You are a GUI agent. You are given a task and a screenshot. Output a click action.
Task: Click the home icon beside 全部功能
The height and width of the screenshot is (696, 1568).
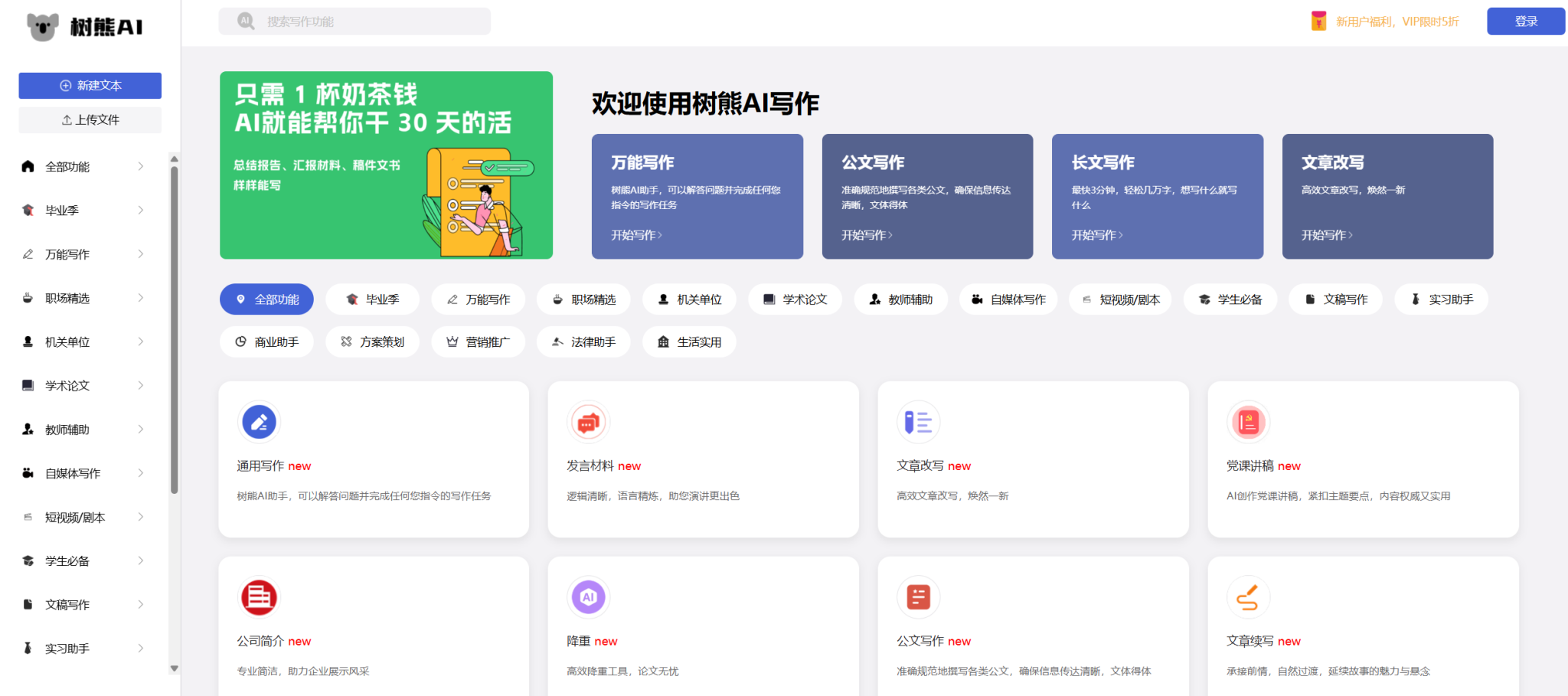click(28, 166)
